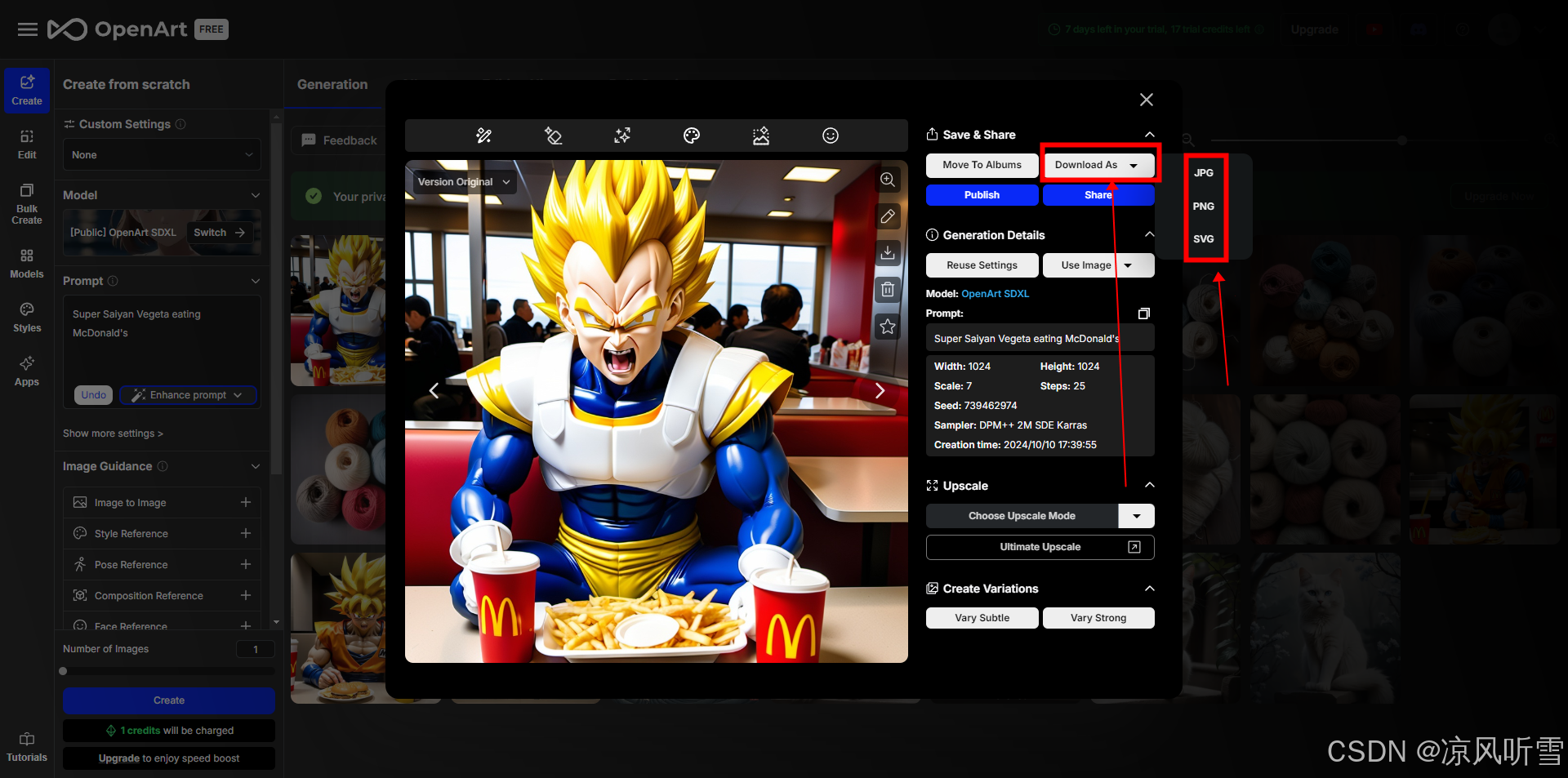Open the Download As dropdown
Screen dimensions: 1568x778
pos(1098,165)
